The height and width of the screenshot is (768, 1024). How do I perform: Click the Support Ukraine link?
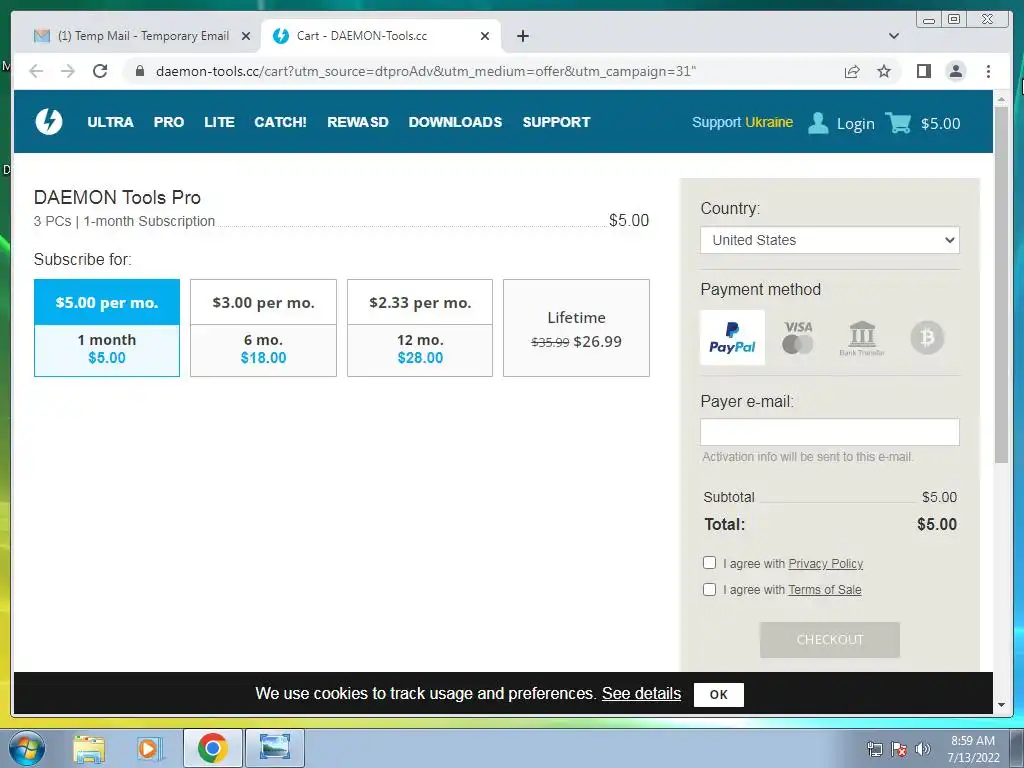coord(743,122)
